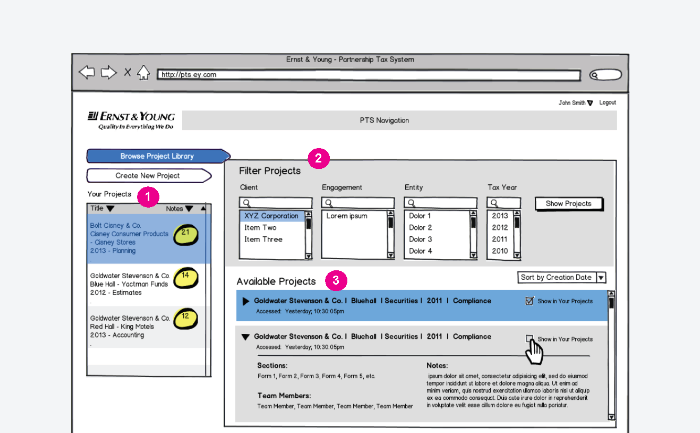Click the Show Projects button
The image size is (700, 433).
coord(569,204)
